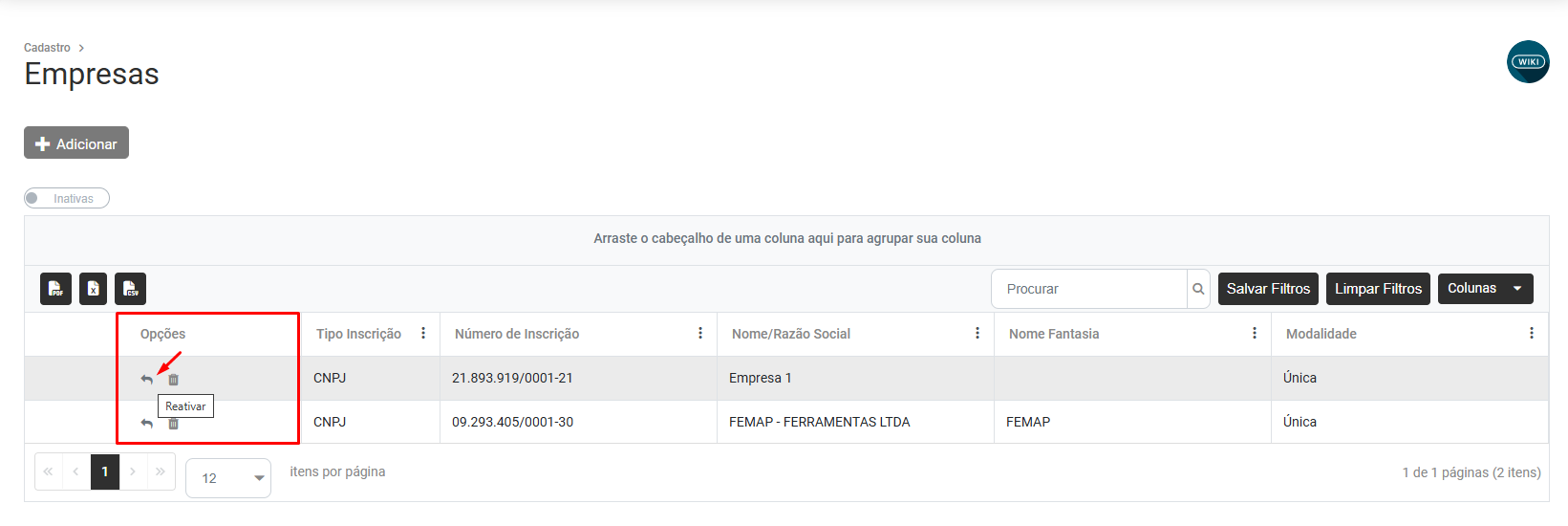Click the Adicionar button

(x=76, y=143)
